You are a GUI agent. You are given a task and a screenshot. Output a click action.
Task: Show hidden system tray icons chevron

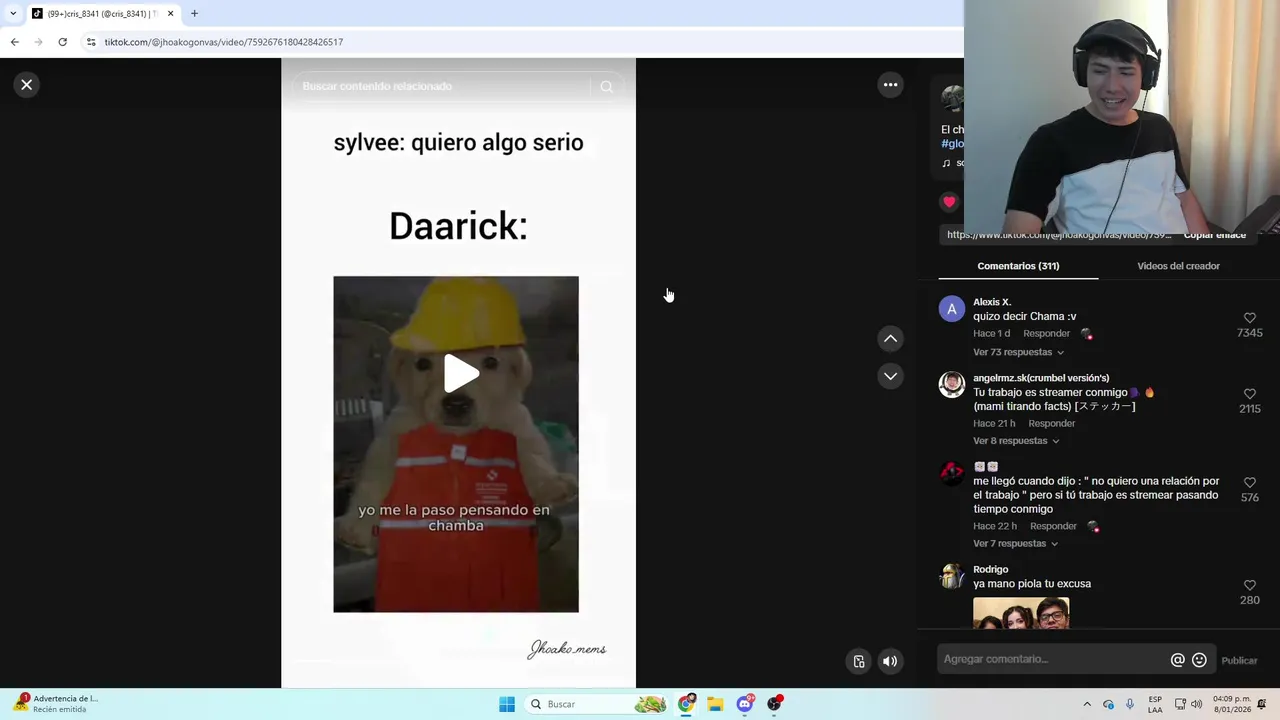[x=1087, y=704]
